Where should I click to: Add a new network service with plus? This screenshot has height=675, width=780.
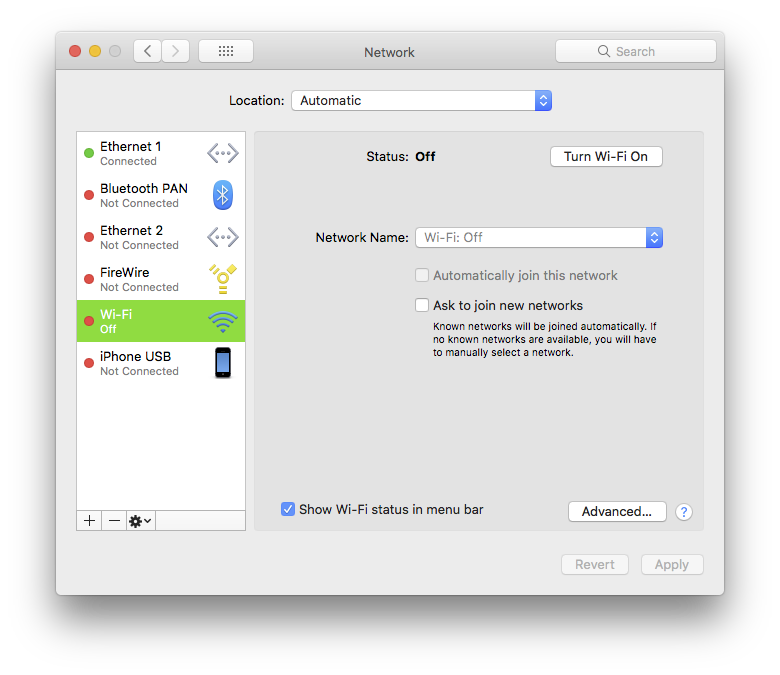(x=90, y=521)
